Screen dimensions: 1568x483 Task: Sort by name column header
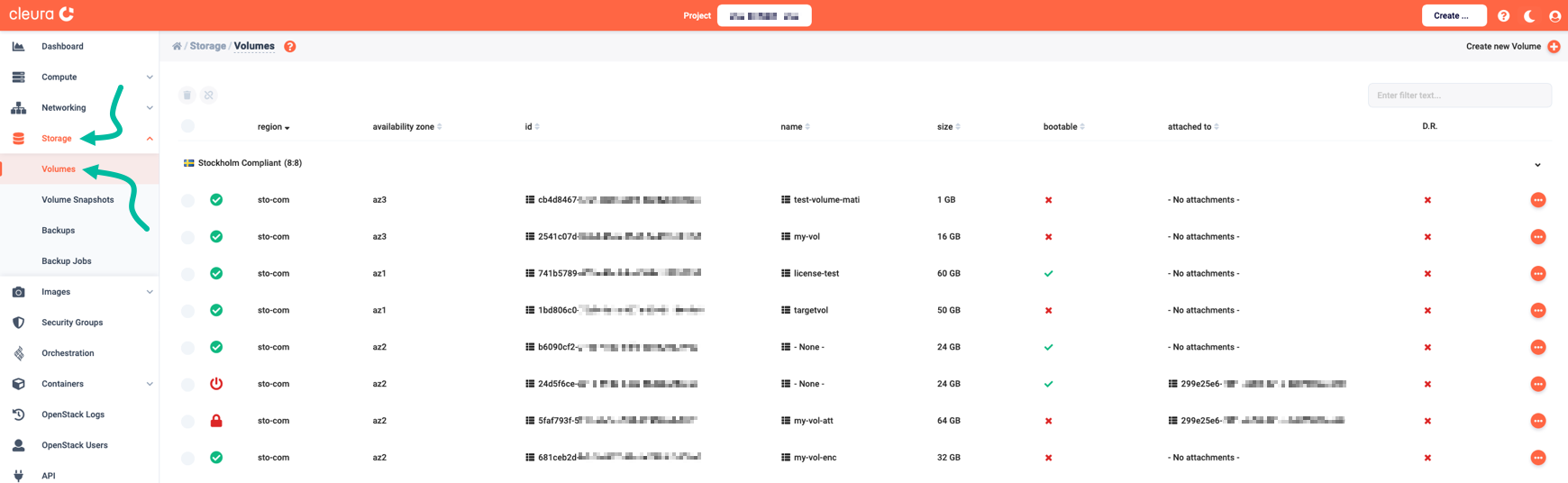795,127
